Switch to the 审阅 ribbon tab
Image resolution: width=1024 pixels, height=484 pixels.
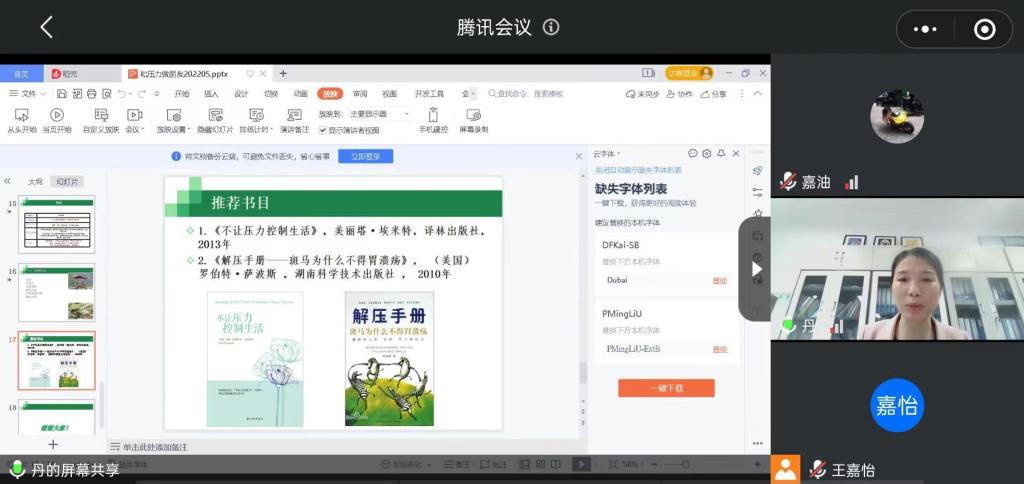click(x=360, y=94)
